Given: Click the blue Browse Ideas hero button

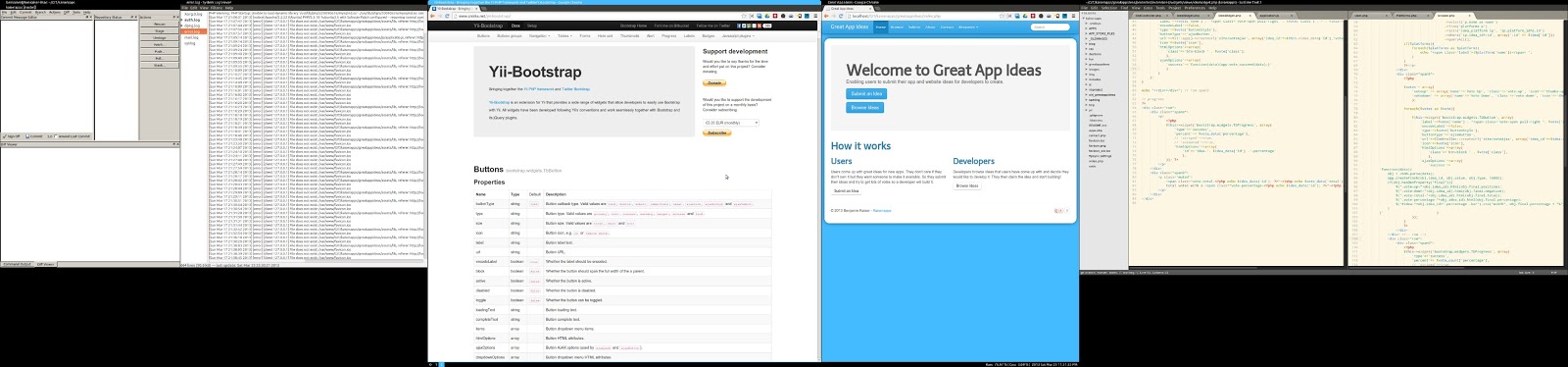Looking at the screenshot, I should [x=864, y=107].
